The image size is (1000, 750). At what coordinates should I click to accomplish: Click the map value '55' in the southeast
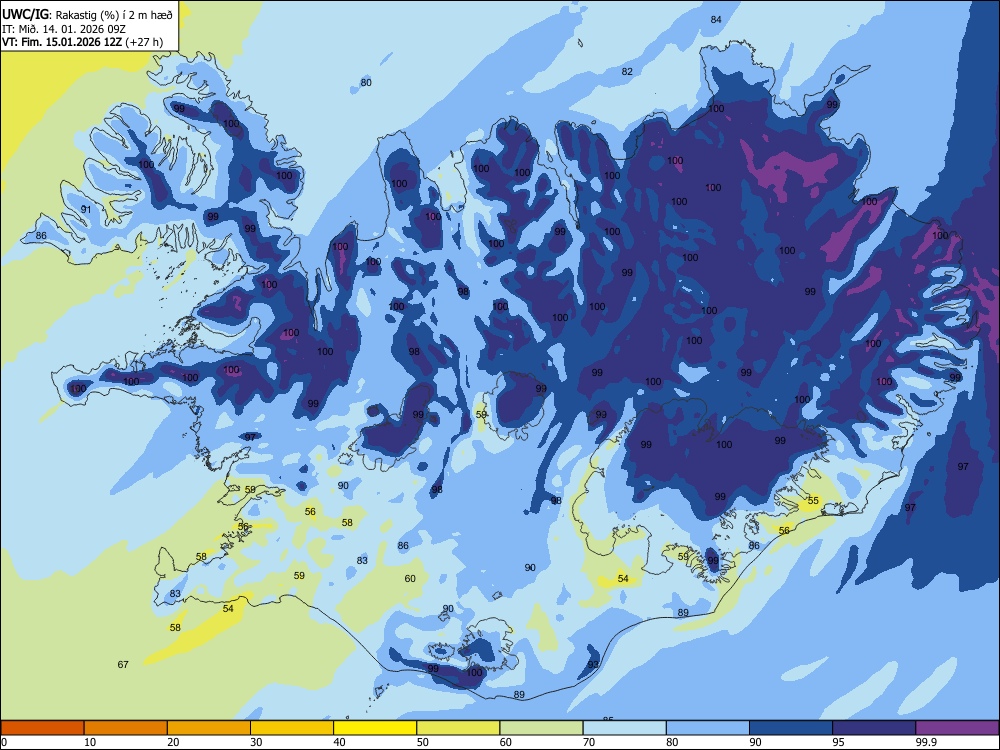pos(813,501)
